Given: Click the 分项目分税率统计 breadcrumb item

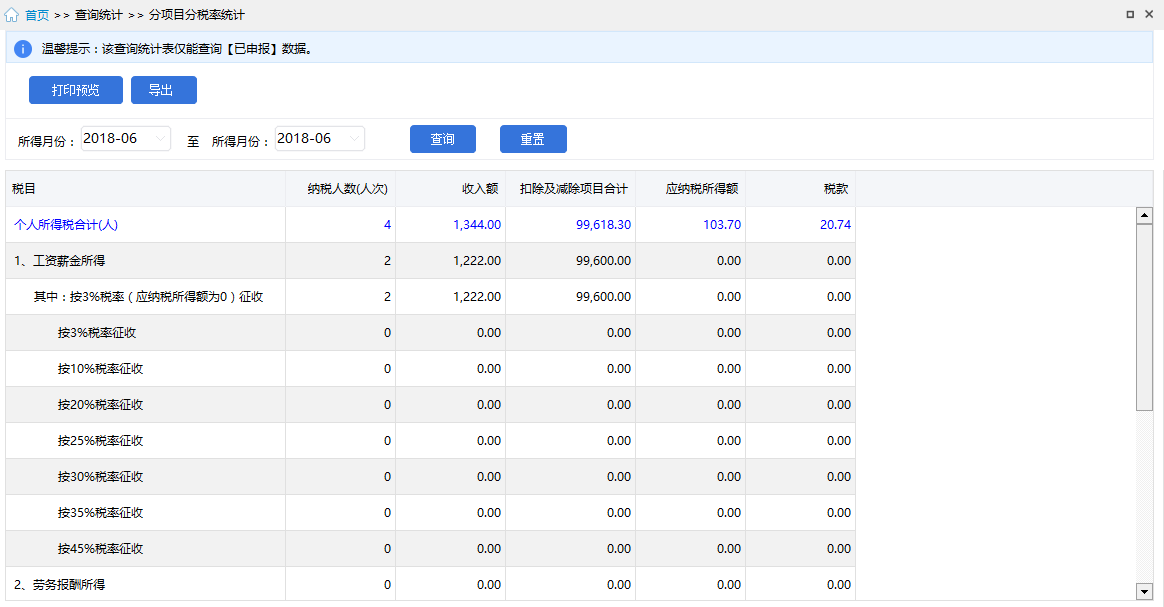Looking at the screenshot, I should (x=197, y=15).
